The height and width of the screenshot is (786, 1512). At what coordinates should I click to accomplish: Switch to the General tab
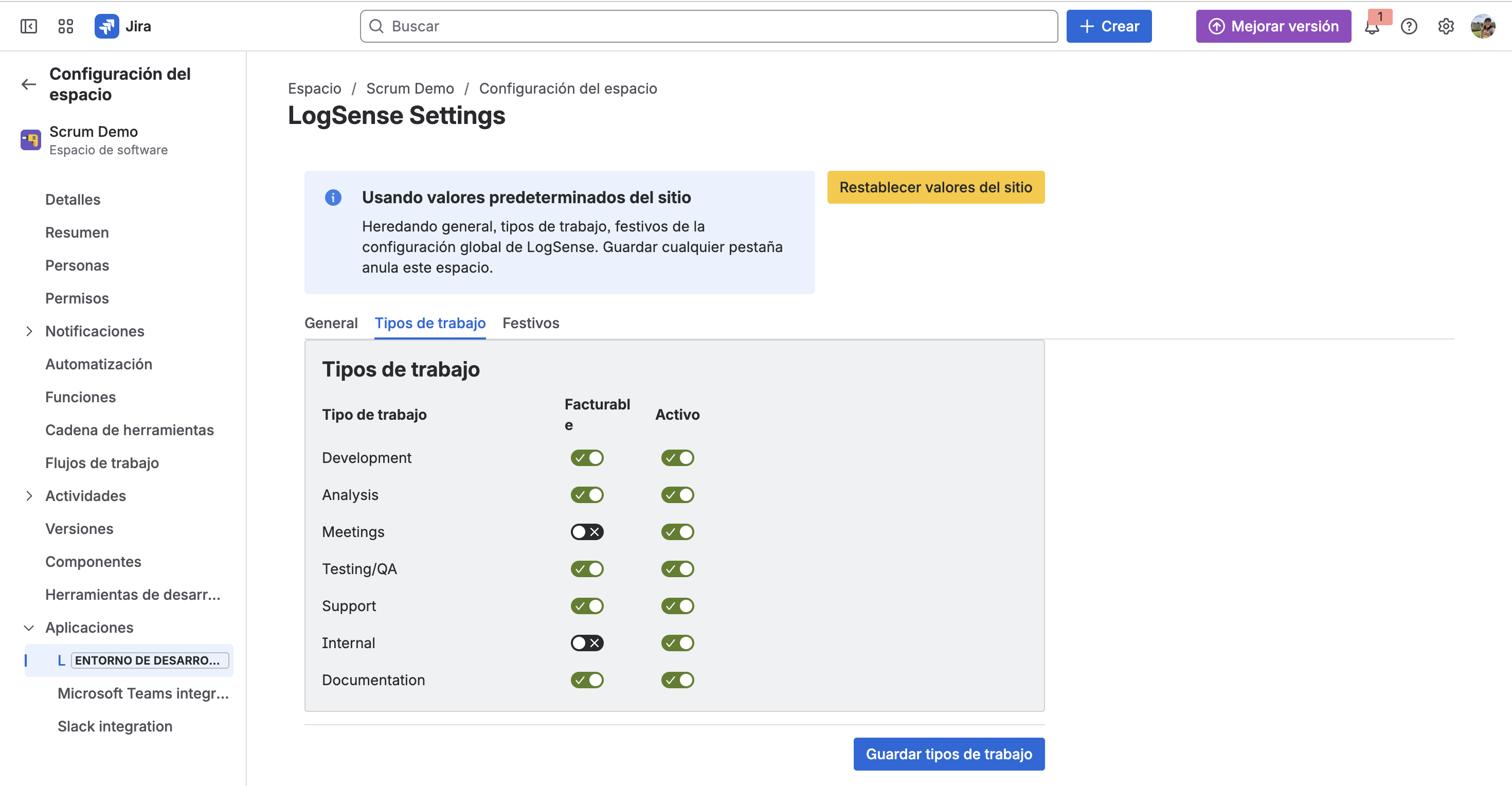point(331,323)
